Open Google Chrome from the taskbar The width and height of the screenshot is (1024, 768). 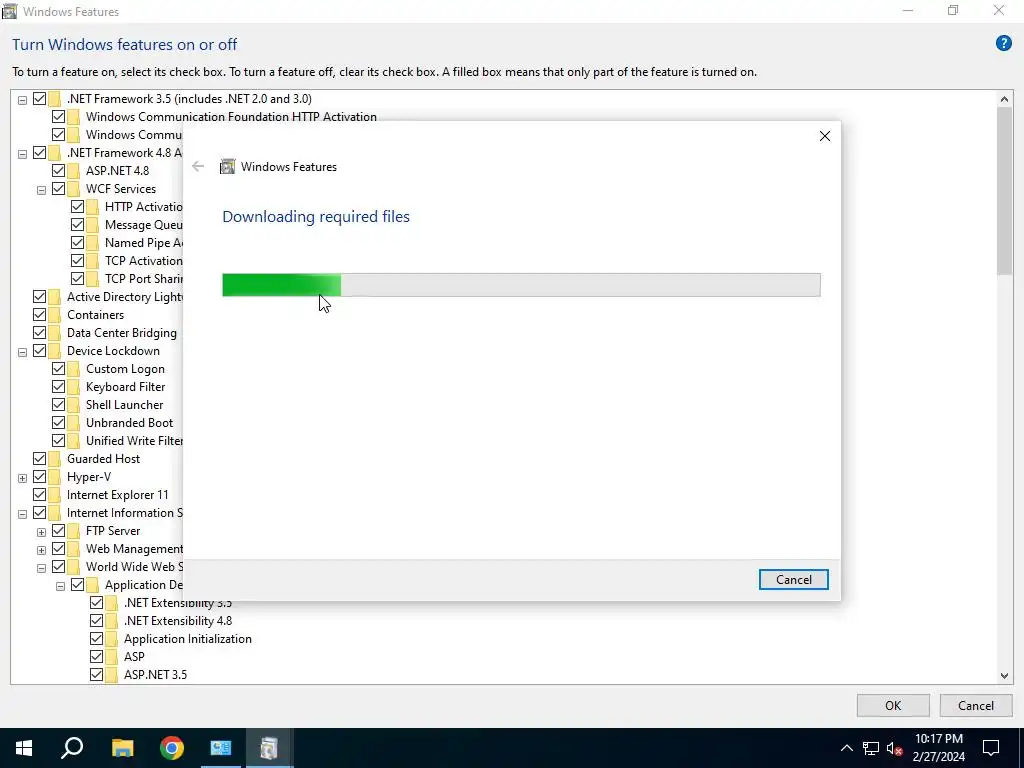pyautogui.click(x=172, y=748)
